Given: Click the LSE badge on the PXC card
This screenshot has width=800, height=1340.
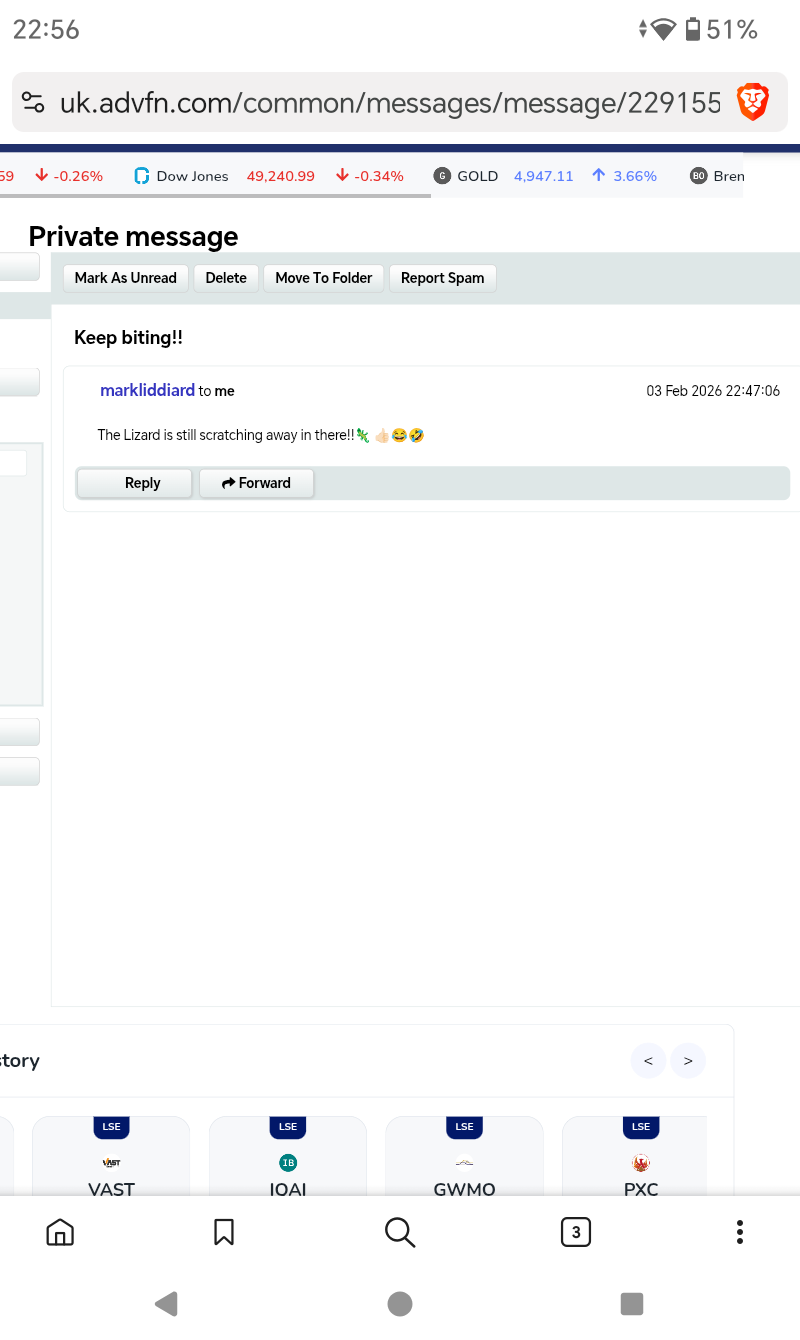Looking at the screenshot, I should [x=641, y=1127].
